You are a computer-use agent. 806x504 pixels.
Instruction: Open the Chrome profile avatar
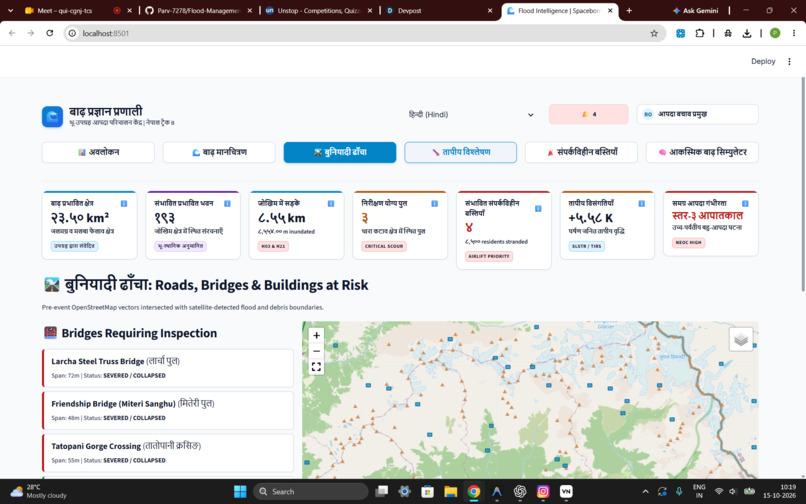pyautogui.click(x=775, y=33)
